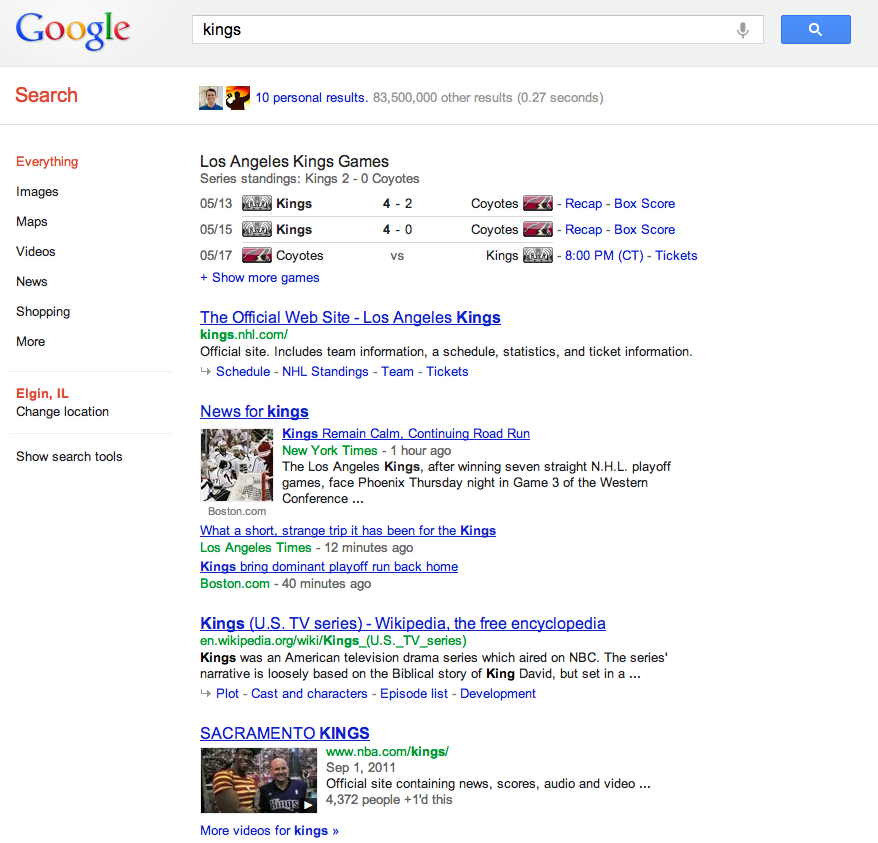The height and width of the screenshot is (843, 878).
Task: Open SACRAMENTO KINGS result
Action: click(x=284, y=733)
